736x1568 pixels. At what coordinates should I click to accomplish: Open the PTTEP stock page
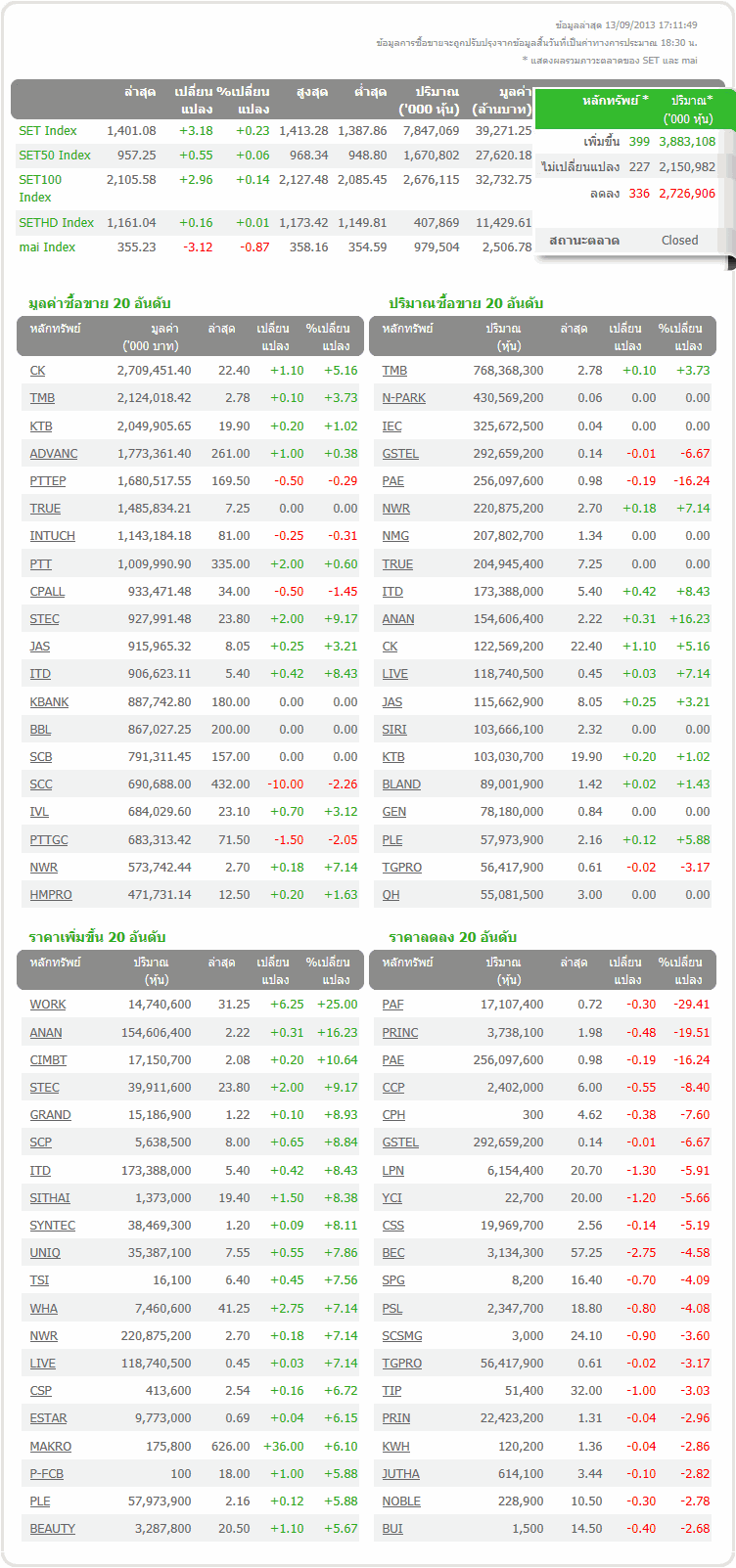(48, 481)
